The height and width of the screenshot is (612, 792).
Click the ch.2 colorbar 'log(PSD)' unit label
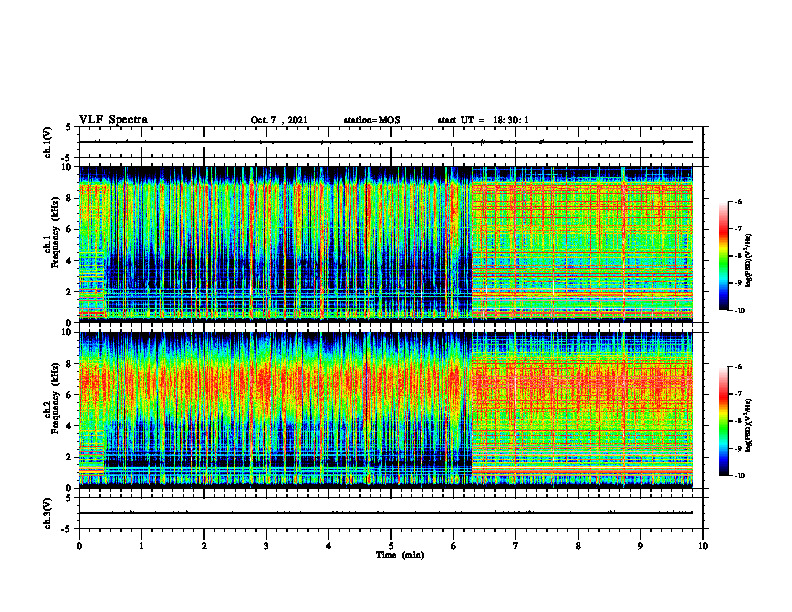[x=749, y=424]
